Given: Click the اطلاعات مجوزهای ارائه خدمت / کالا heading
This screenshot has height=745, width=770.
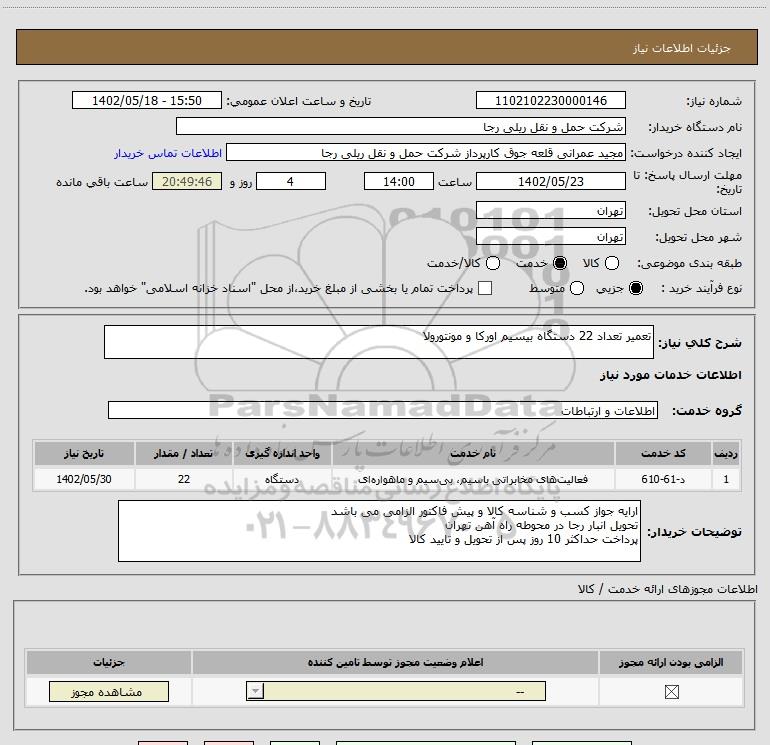Looking at the screenshot, I should tap(668, 589).
